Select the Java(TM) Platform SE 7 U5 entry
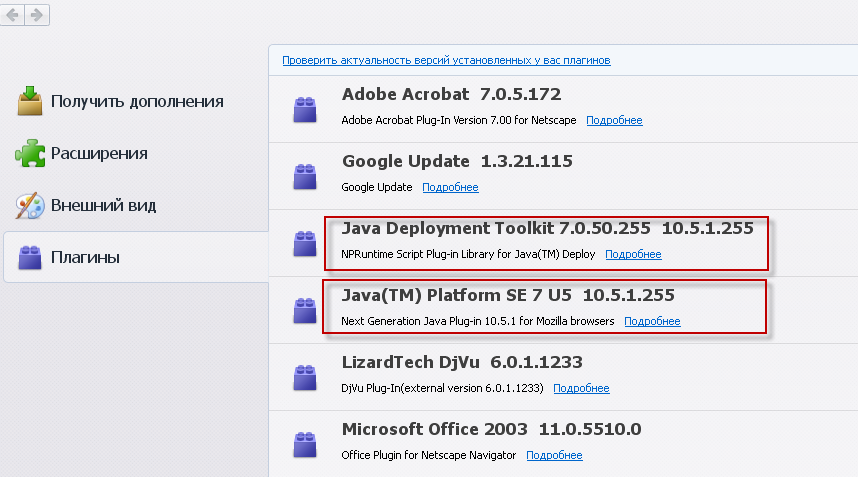Screen dimensions: 858x477 [x=563, y=310]
